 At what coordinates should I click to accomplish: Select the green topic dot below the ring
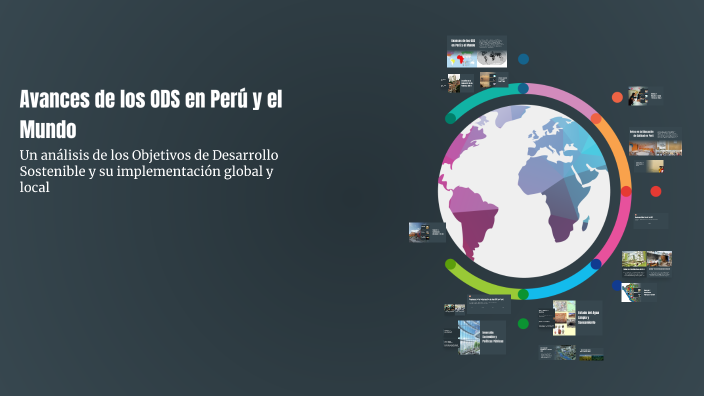523,324
